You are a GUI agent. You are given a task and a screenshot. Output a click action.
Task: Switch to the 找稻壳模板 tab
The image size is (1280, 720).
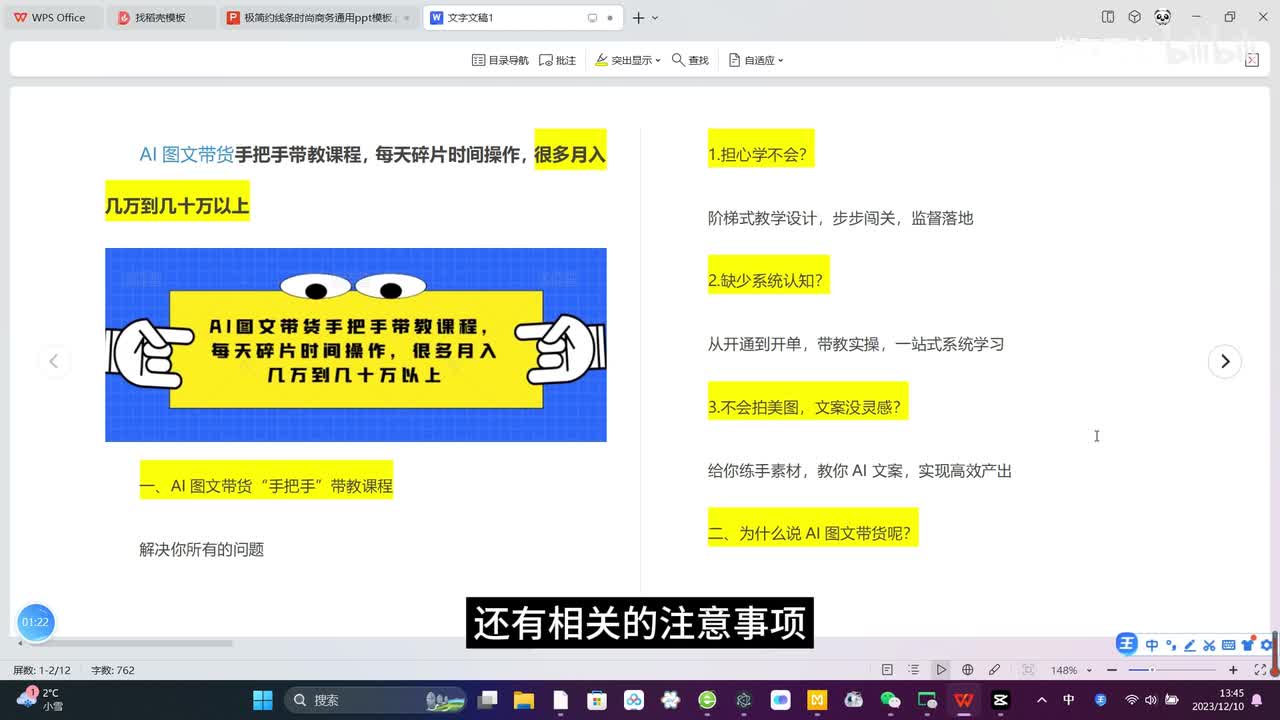(160, 17)
